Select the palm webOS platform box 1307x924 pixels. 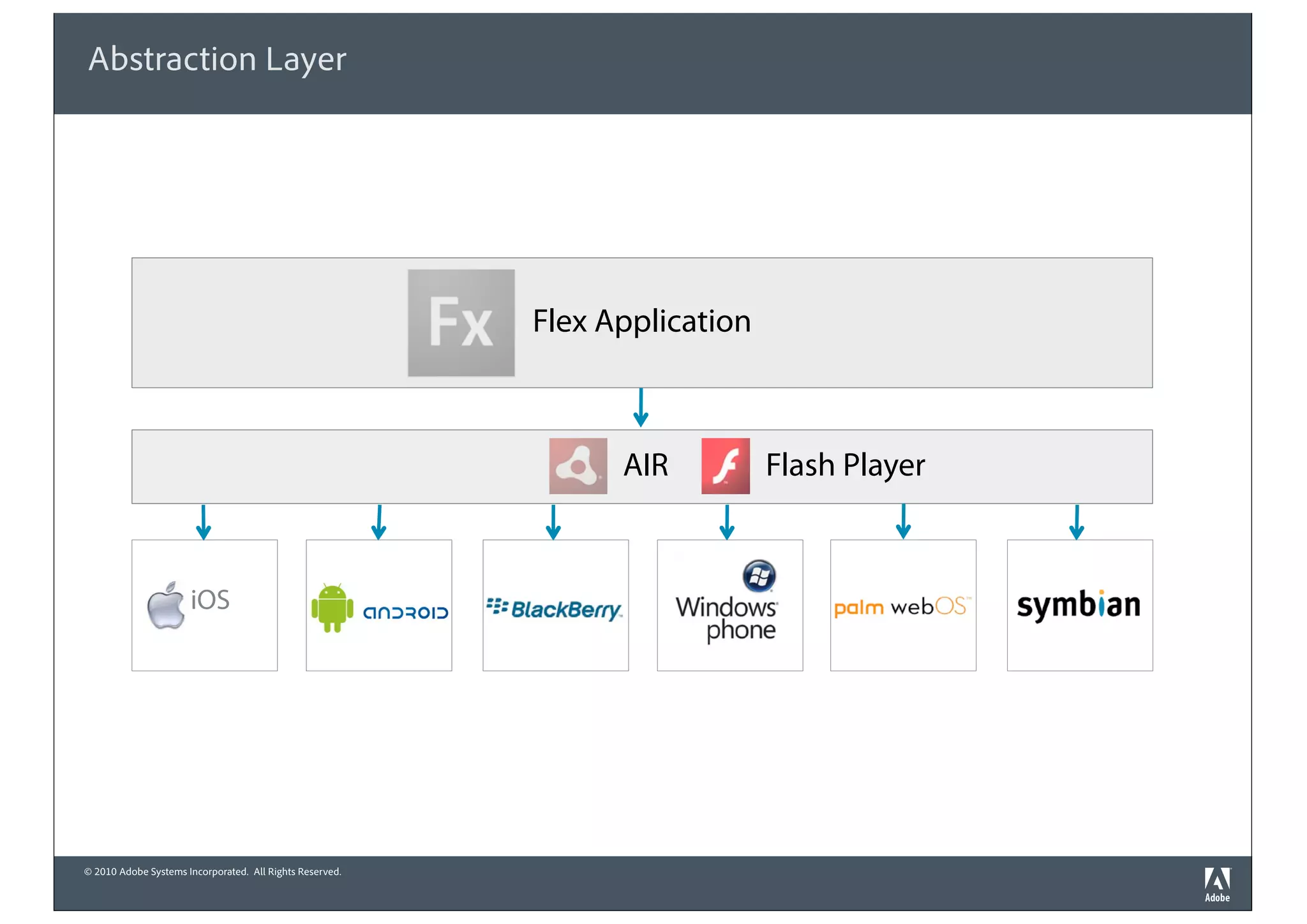(902, 605)
